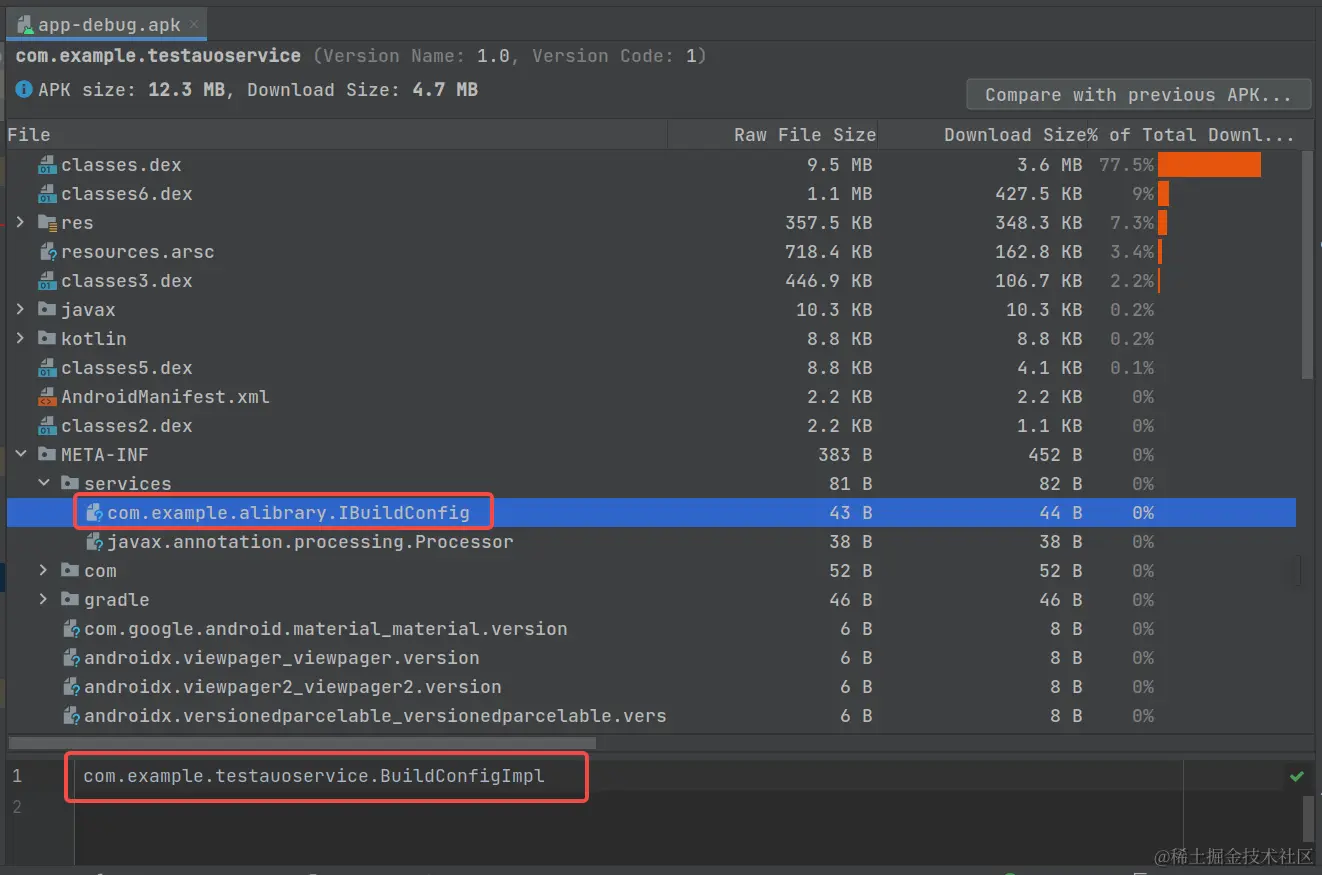
Task: Collapse the META-INF folder
Action: (21, 454)
